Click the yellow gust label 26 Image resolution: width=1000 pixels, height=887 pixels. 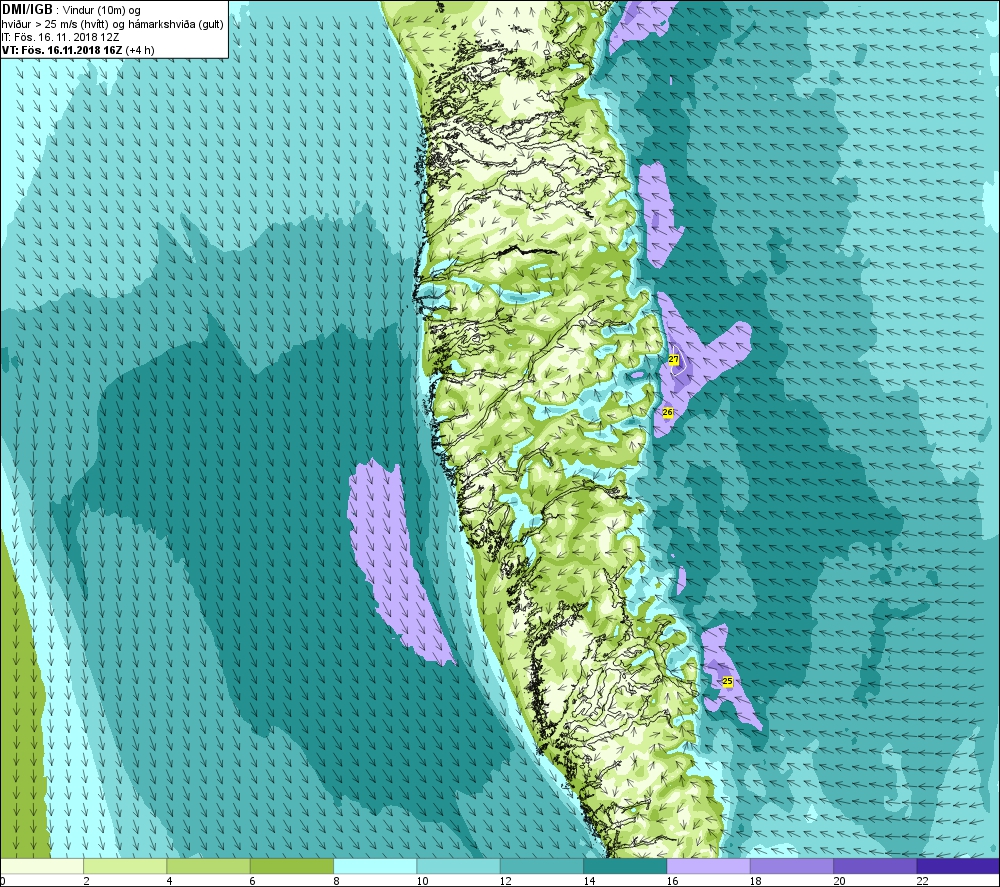(668, 413)
